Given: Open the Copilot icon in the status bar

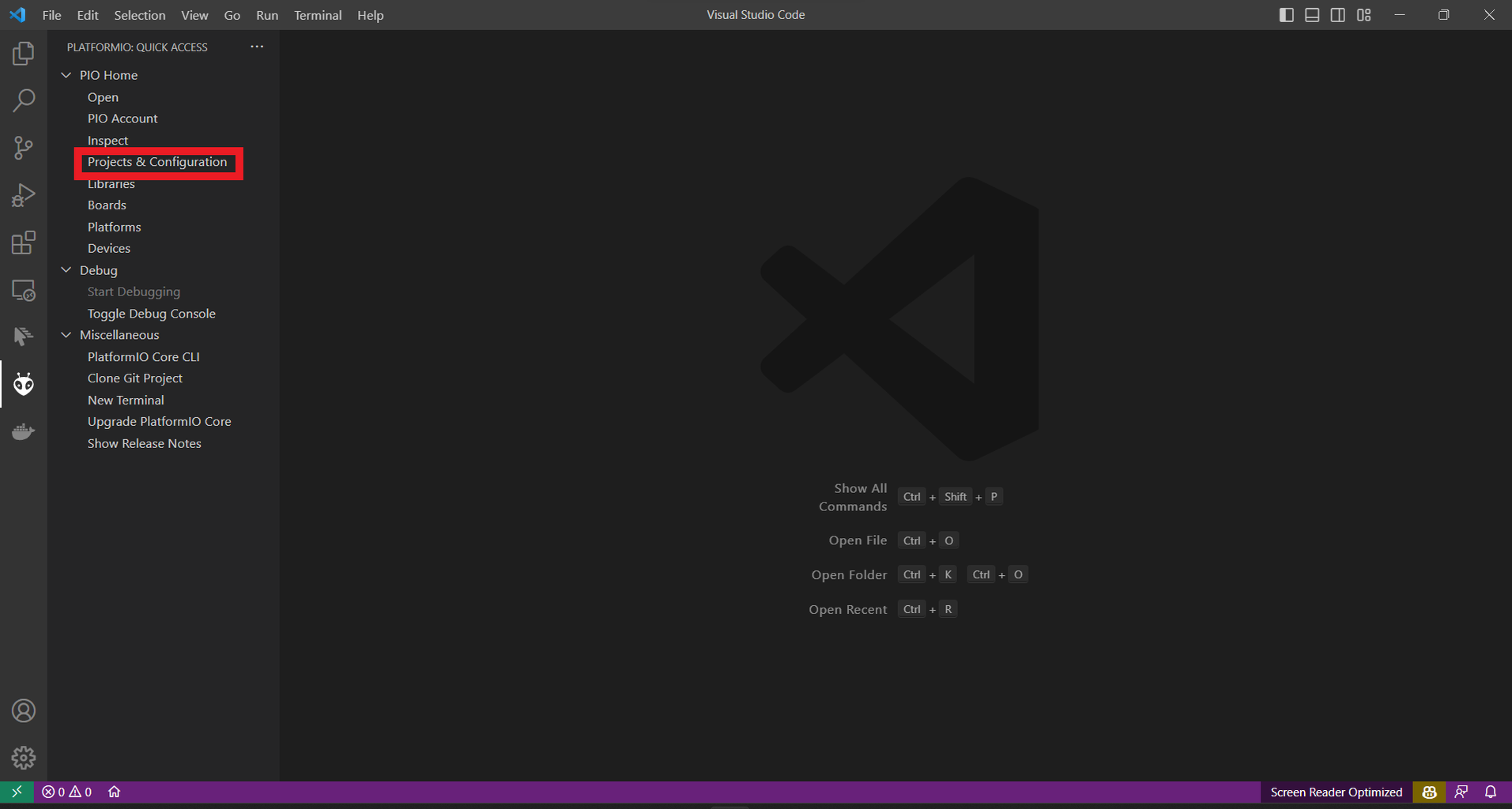Looking at the screenshot, I should pyautogui.click(x=1427, y=791).
